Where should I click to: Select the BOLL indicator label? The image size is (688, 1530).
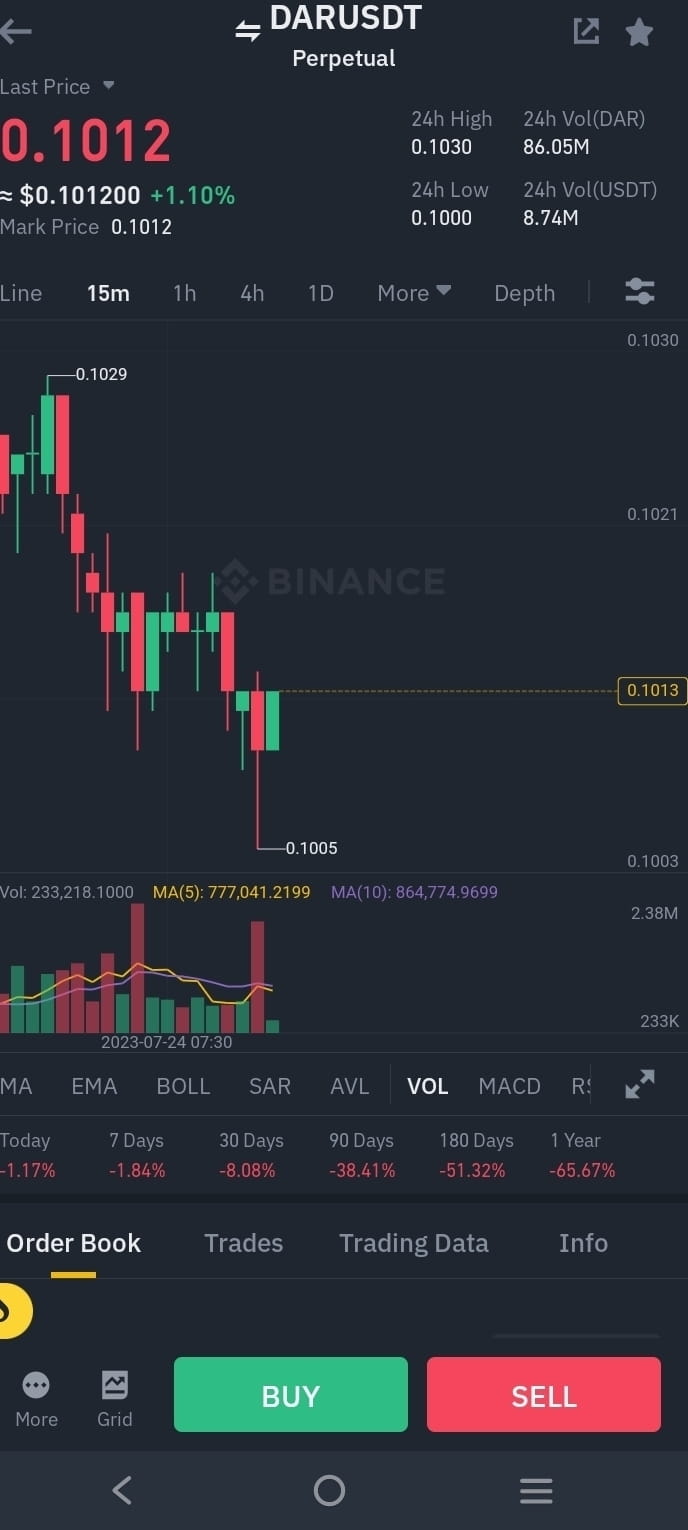click(183, 1085)
